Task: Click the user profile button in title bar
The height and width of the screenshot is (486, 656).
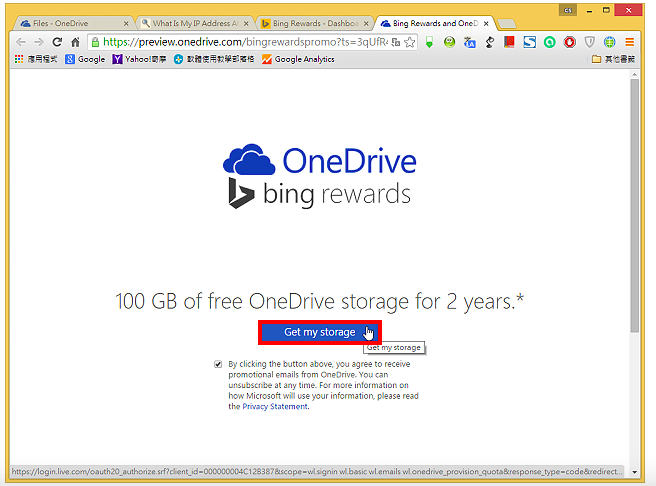Action: click(x=568, y=10)
